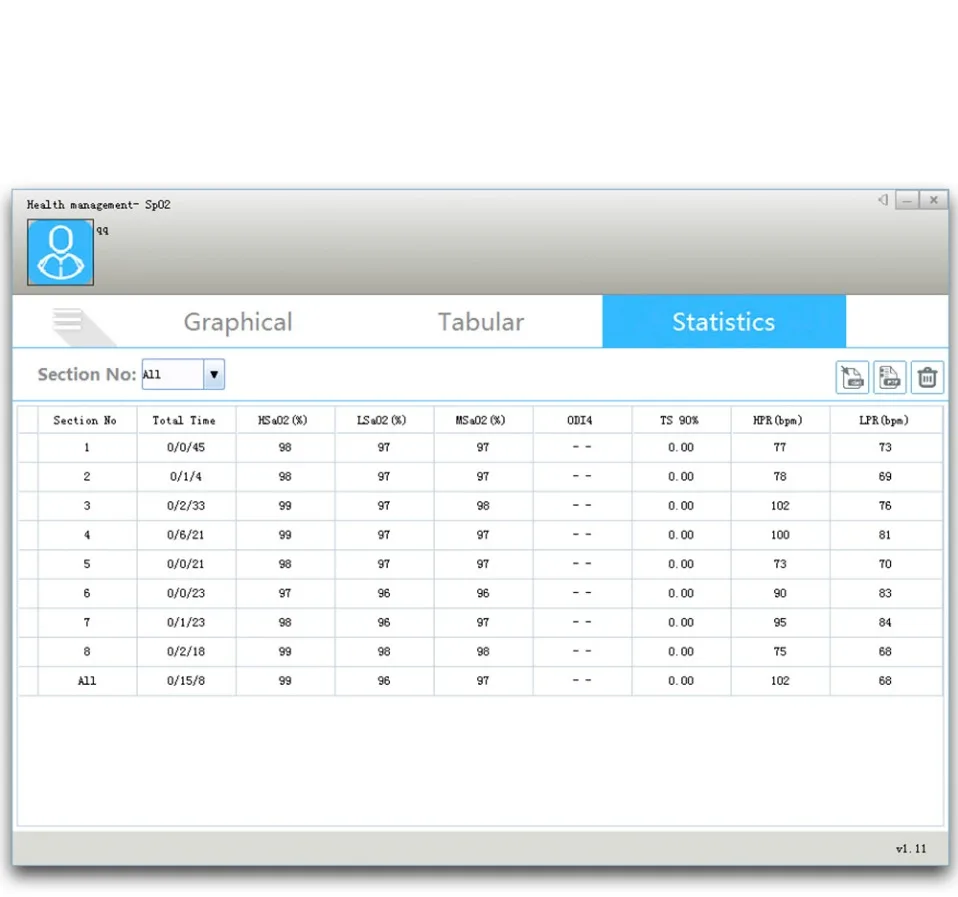This screenshot has width=958, height=897.
Task: Delete data with the trash icon
Action: click(927, 377)
